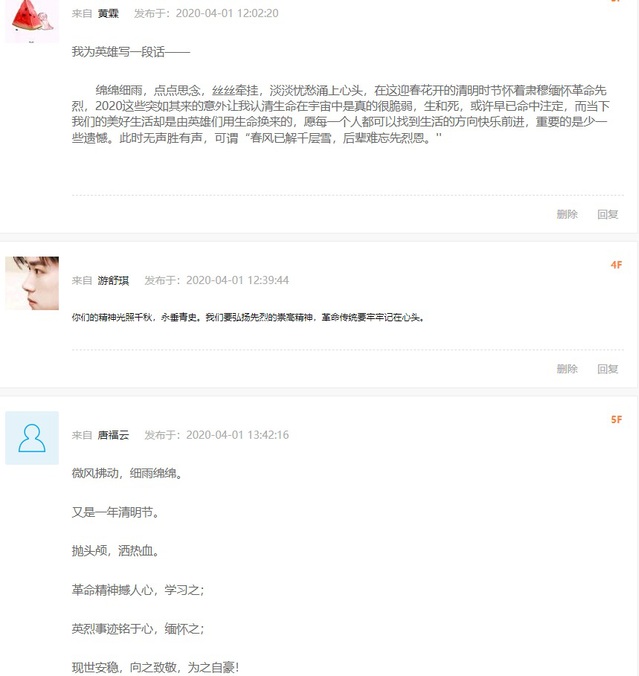Reply to the 4F comment
Viewport: 639px width, 676px height.
(608, 369)
